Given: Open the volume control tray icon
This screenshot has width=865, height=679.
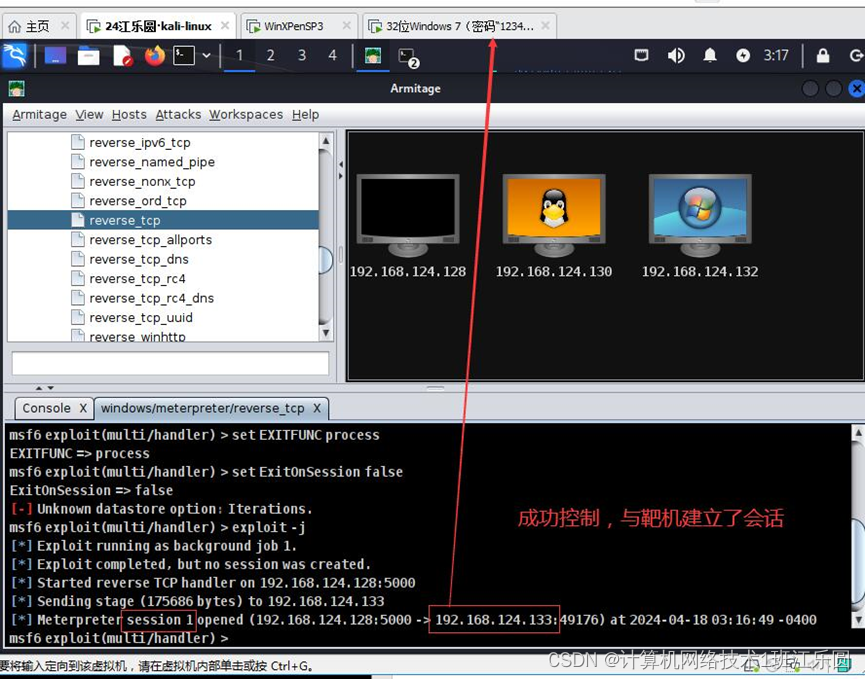Looking at the screenshot, I should [676, 55].
